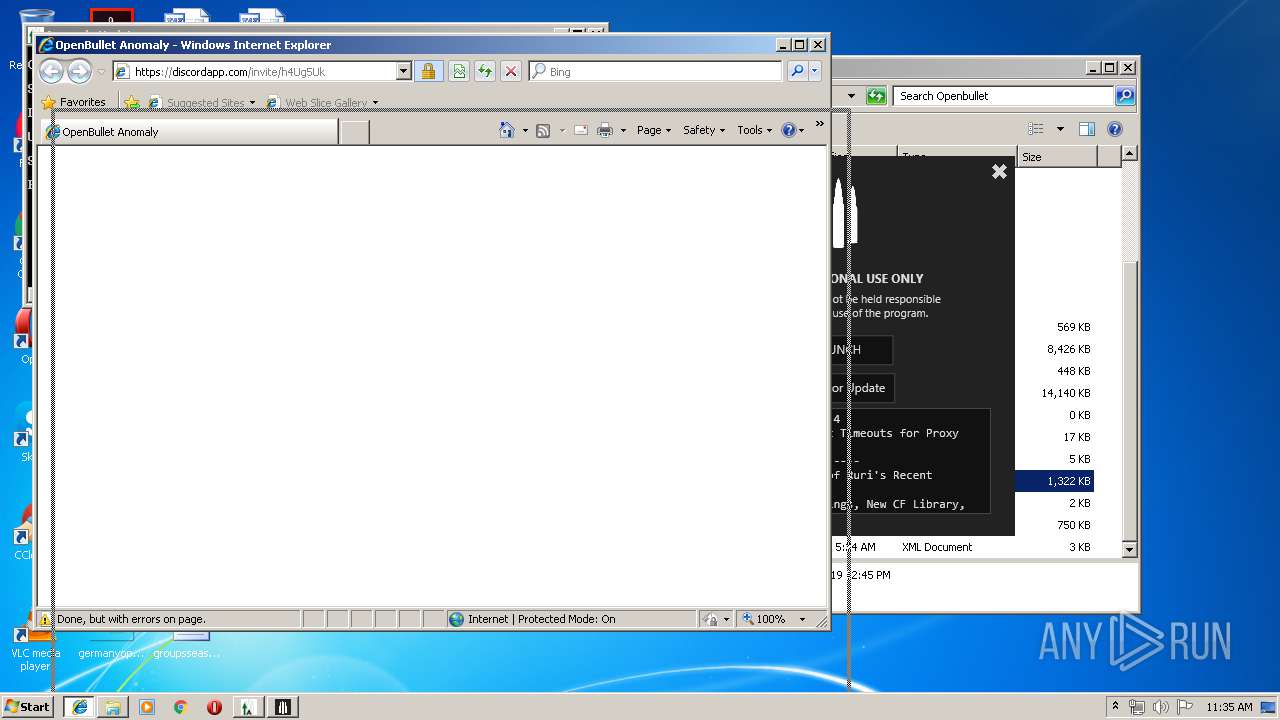Toggle Explorer's preview pane icon
1280x720 pixels.
click(x=1087, y=129)
